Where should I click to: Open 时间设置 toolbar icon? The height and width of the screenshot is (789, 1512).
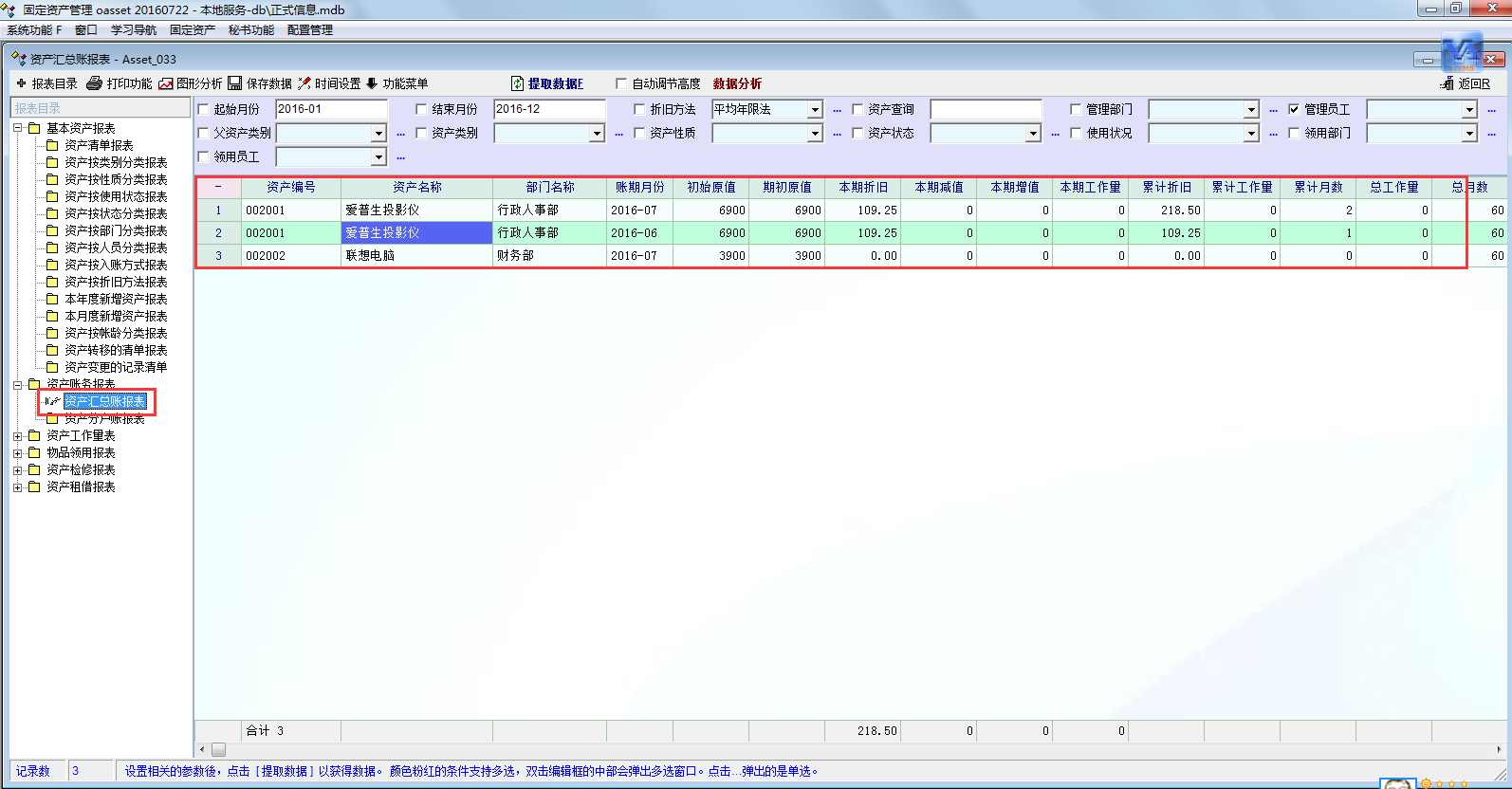point(304,83)
